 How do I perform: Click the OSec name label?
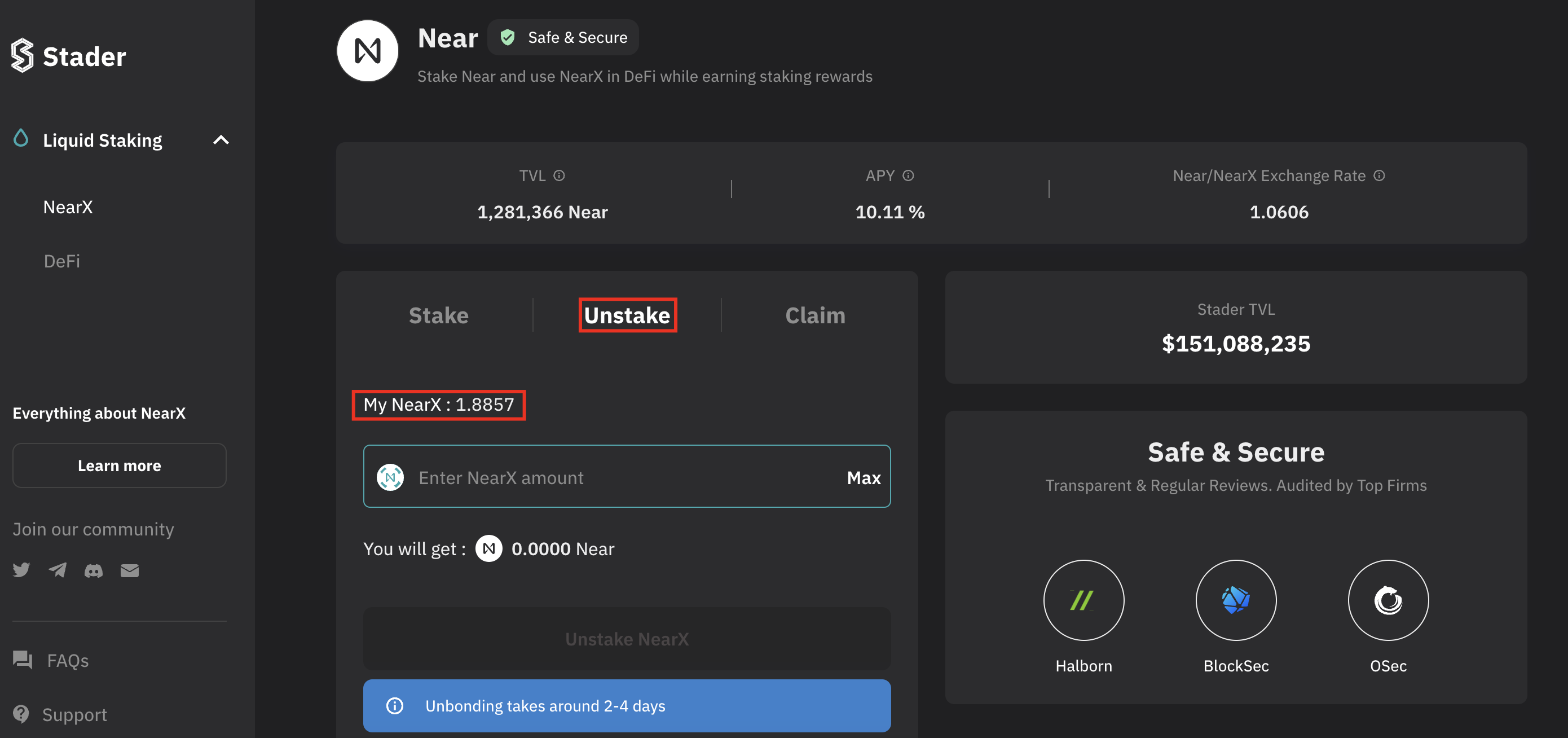1388,666
